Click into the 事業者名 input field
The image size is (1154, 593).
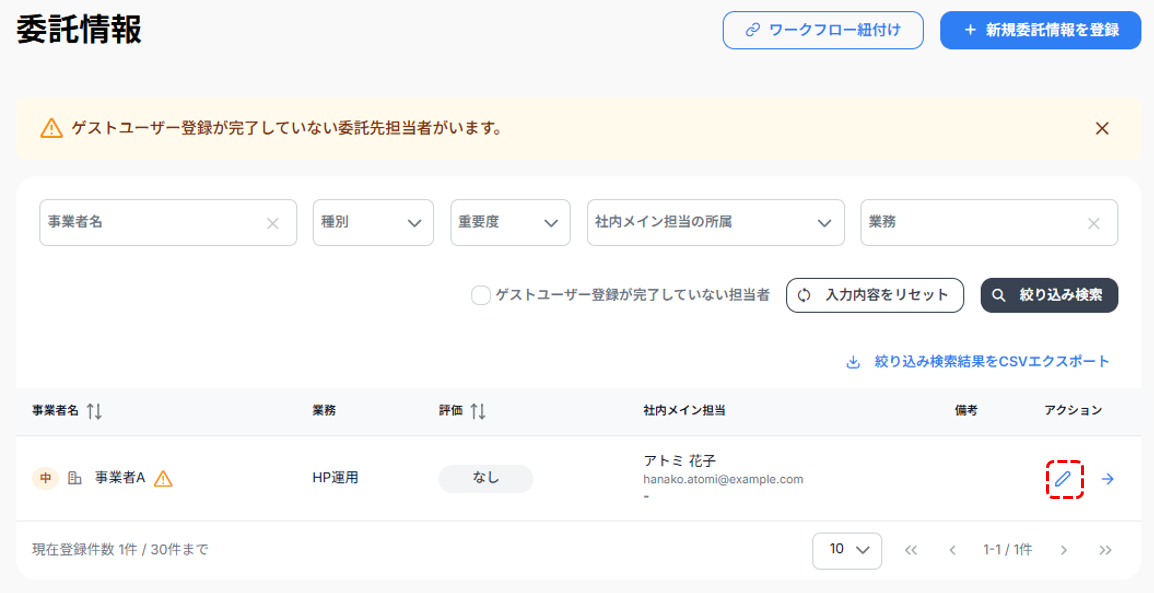click(150, 222)
